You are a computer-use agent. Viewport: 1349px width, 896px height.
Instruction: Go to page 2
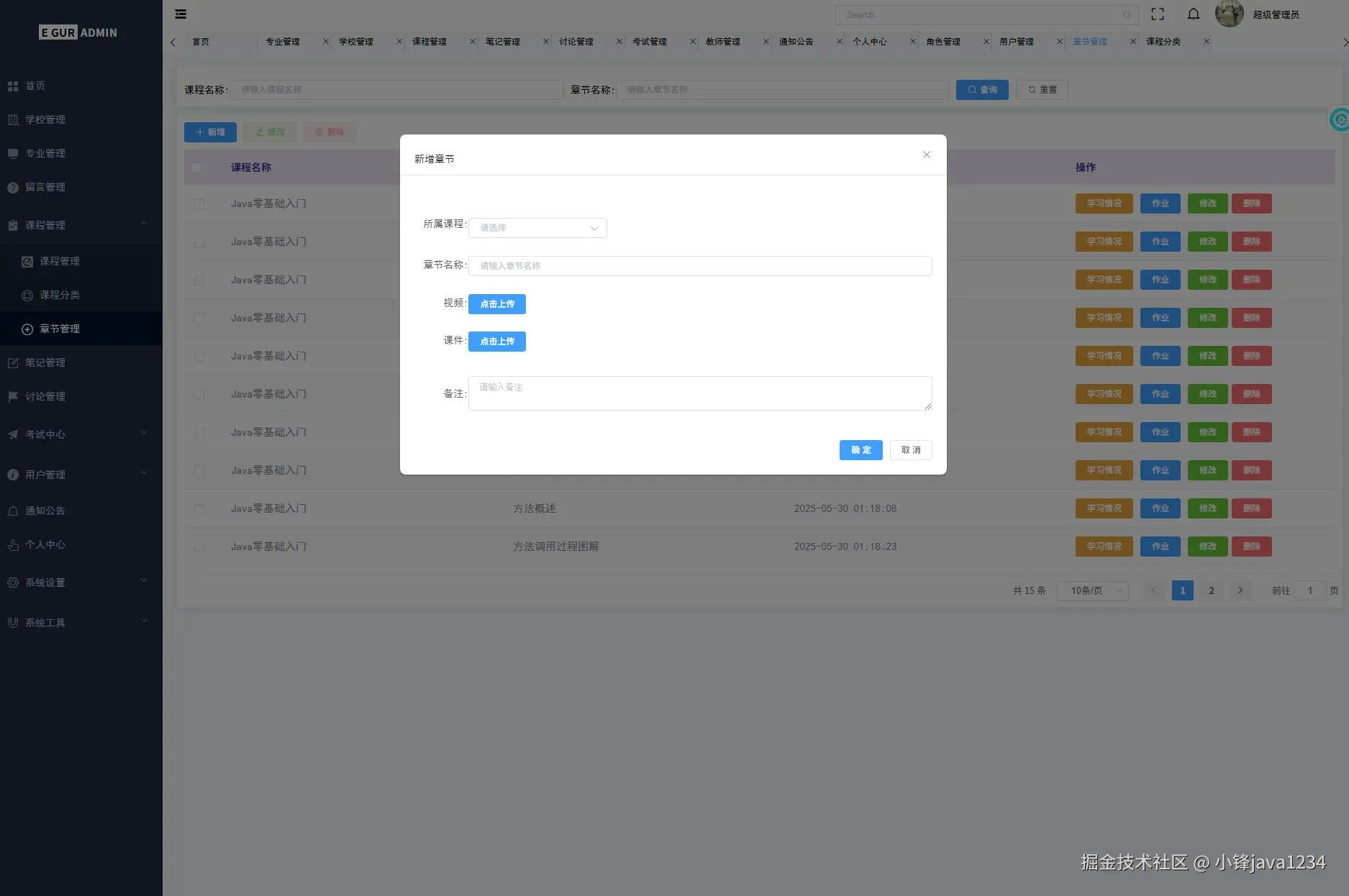click(x=1212, y=590)
